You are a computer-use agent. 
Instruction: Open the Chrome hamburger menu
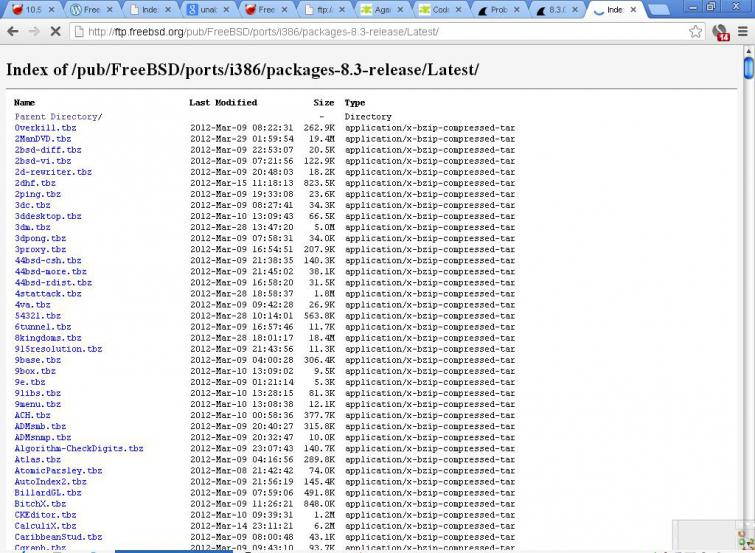(x=742, y=32)
